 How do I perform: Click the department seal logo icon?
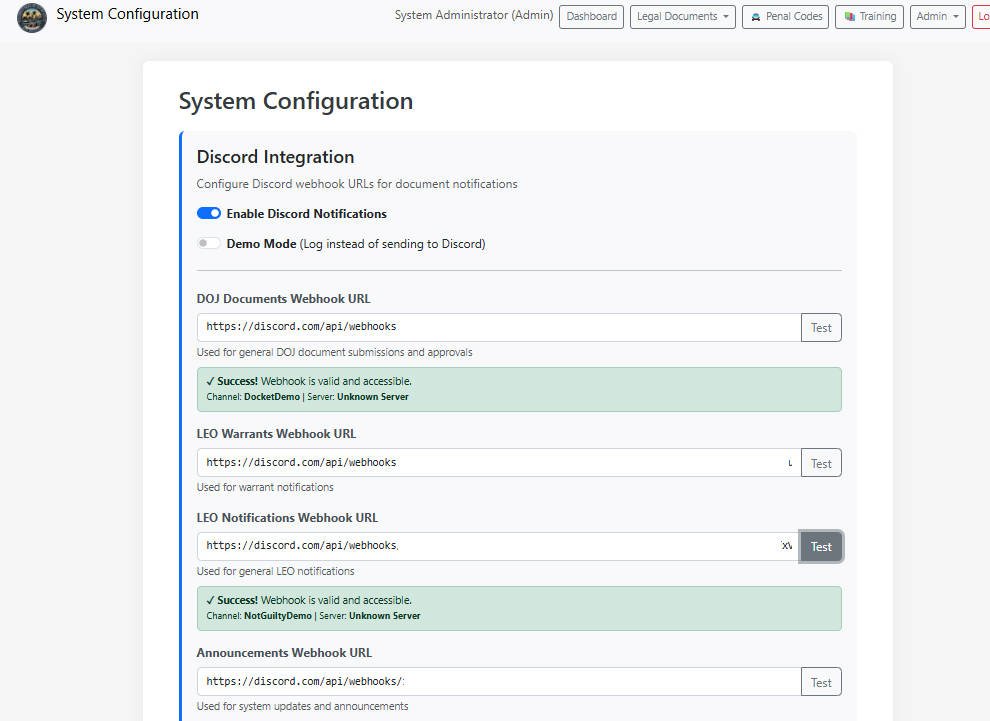[31, 18]
